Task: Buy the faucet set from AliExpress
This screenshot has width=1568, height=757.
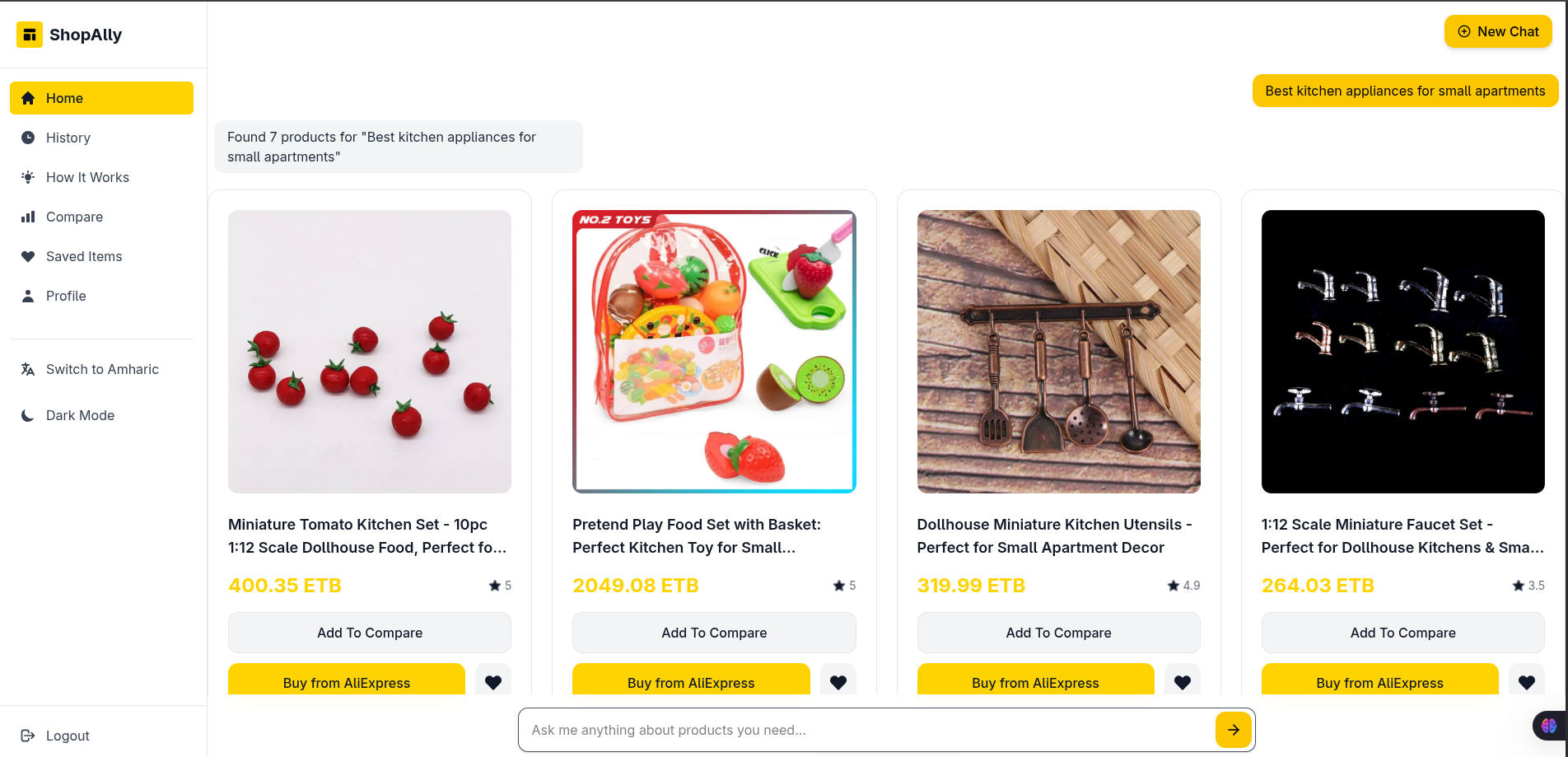Action: coord(1380,682)
